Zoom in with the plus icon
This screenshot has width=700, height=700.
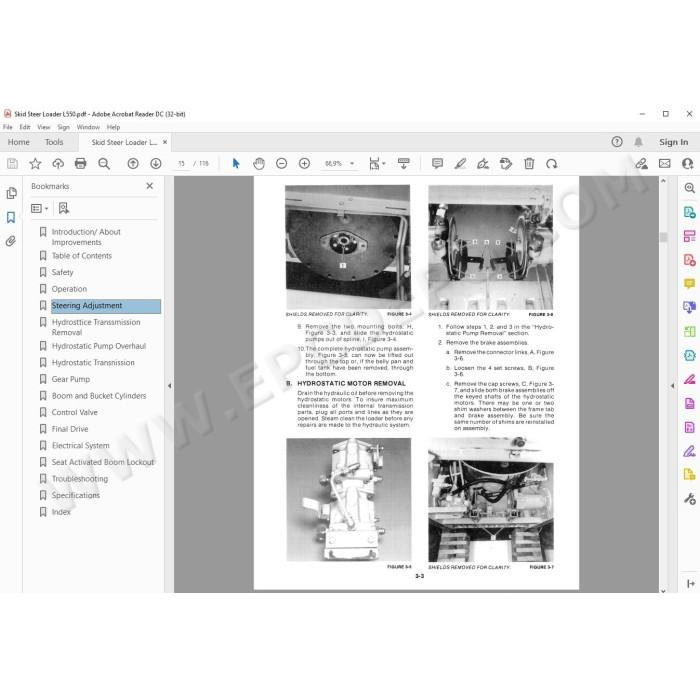[304, 164]
